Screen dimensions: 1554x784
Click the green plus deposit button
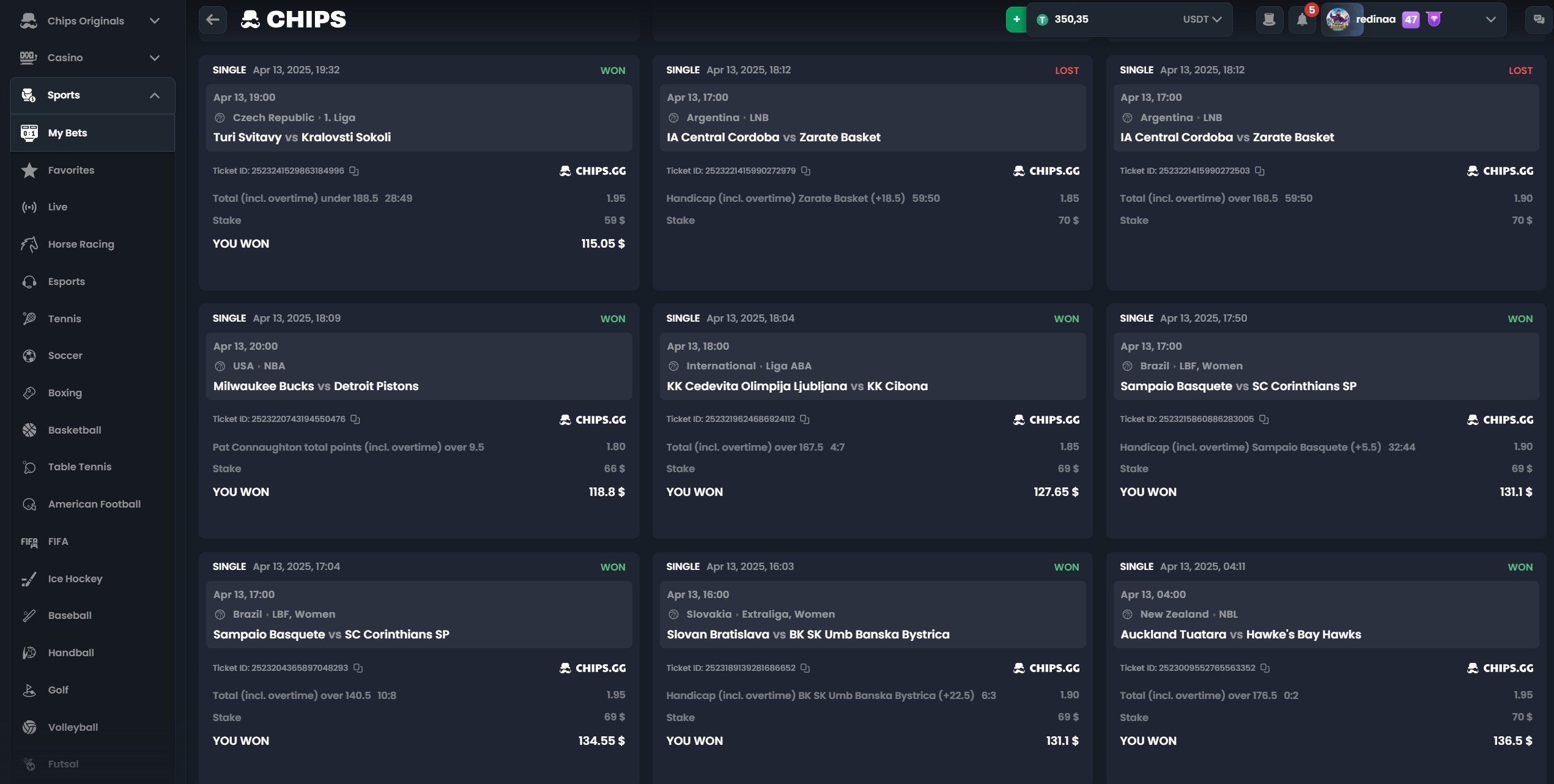point(1016,20)
